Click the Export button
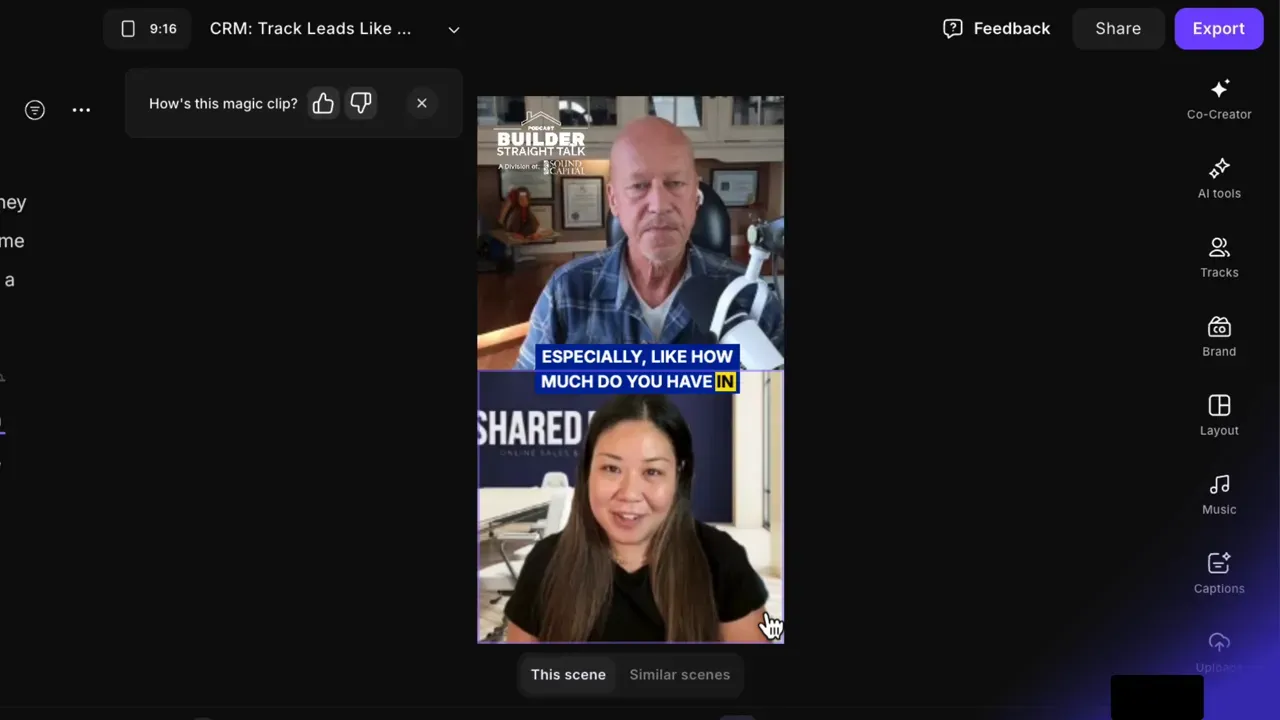 pos(1219,29)
